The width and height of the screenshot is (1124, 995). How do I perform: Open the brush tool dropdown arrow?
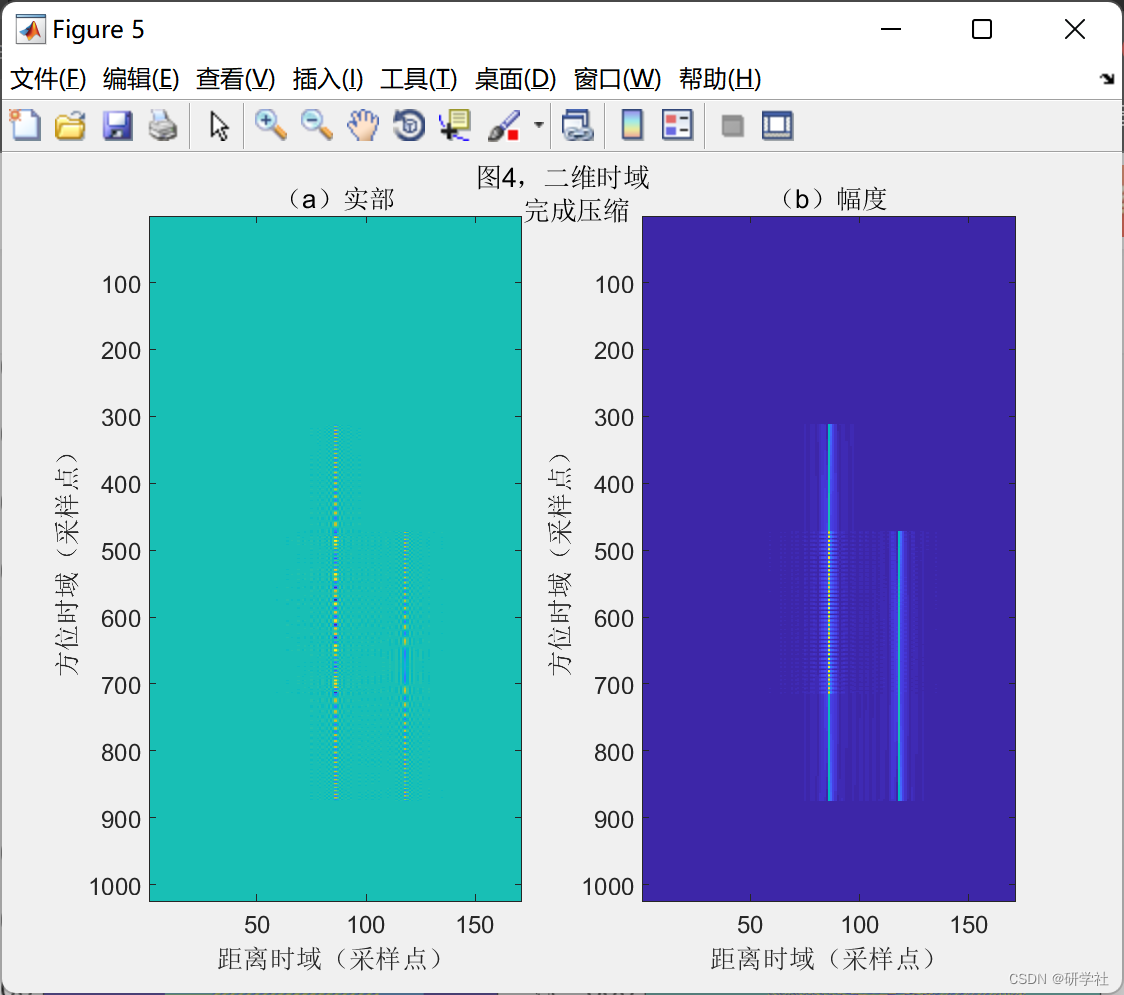pyautogui.click(x=538, y=127)
